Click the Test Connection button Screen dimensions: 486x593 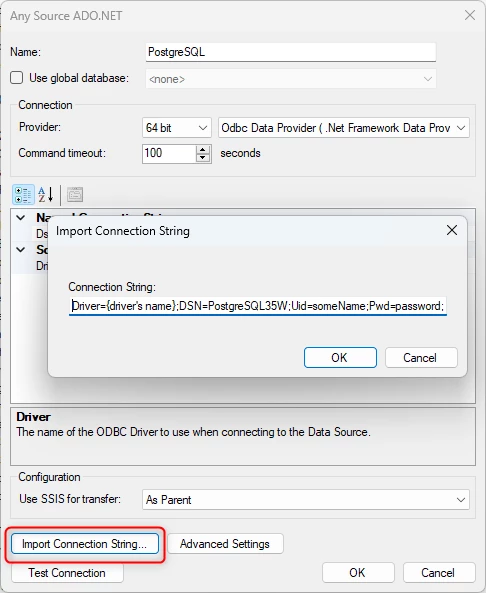67,573
